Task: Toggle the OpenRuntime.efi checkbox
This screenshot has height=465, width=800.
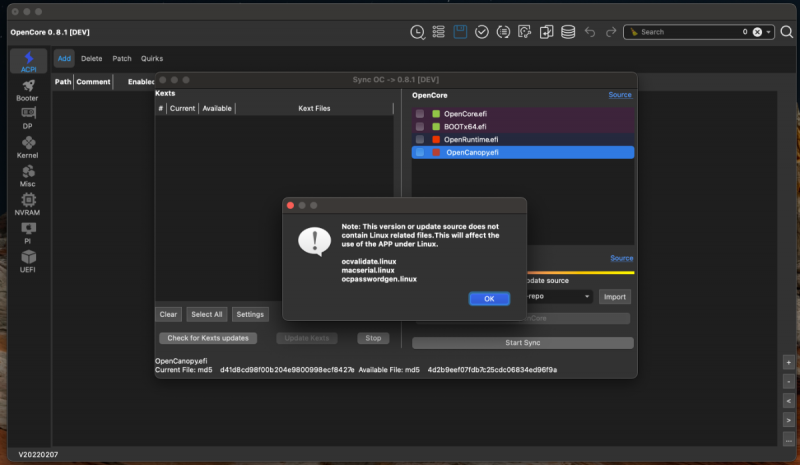Action: tap(420, 140)
